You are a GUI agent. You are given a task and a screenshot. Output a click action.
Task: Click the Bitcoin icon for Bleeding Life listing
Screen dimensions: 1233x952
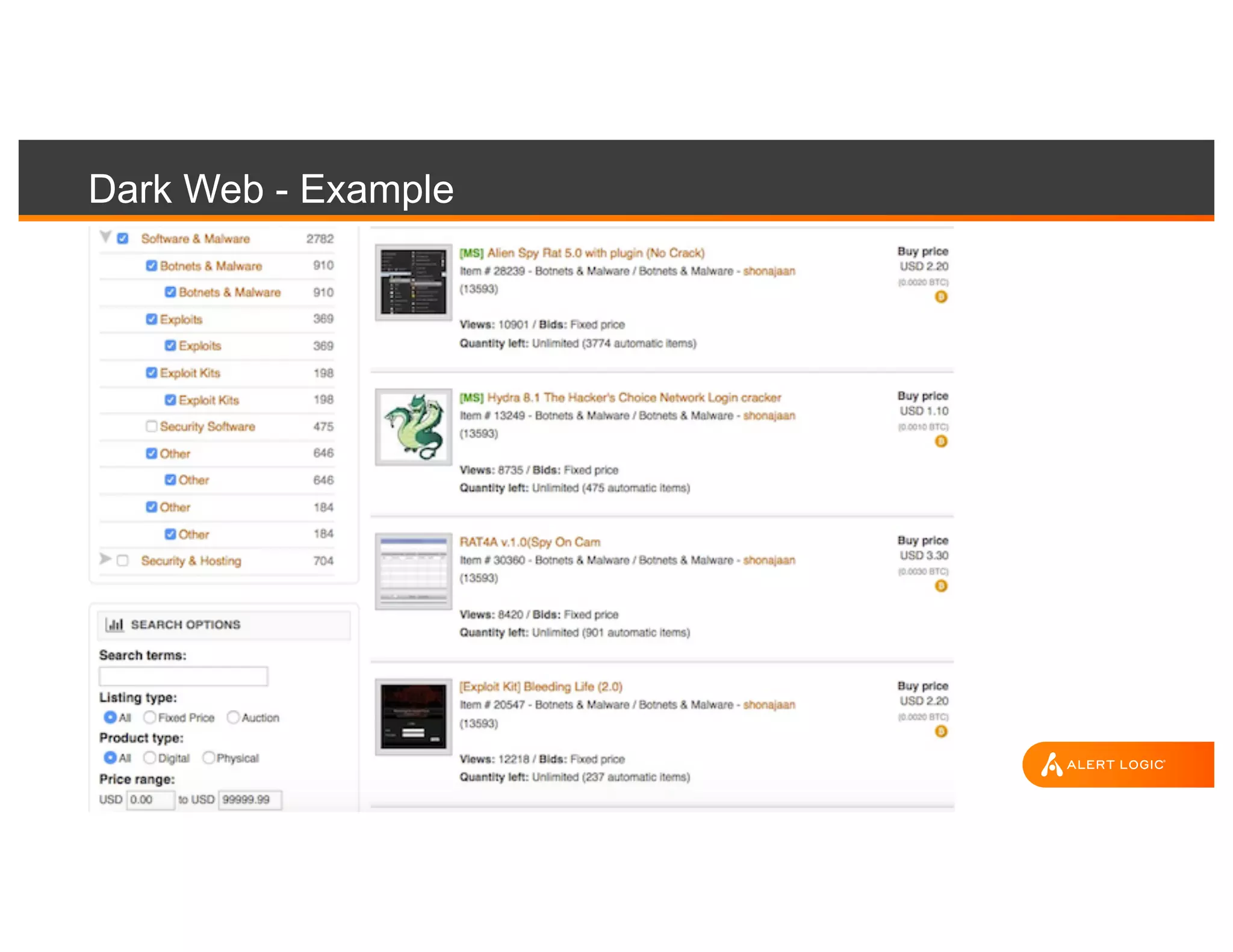click(x=940, y=731)
